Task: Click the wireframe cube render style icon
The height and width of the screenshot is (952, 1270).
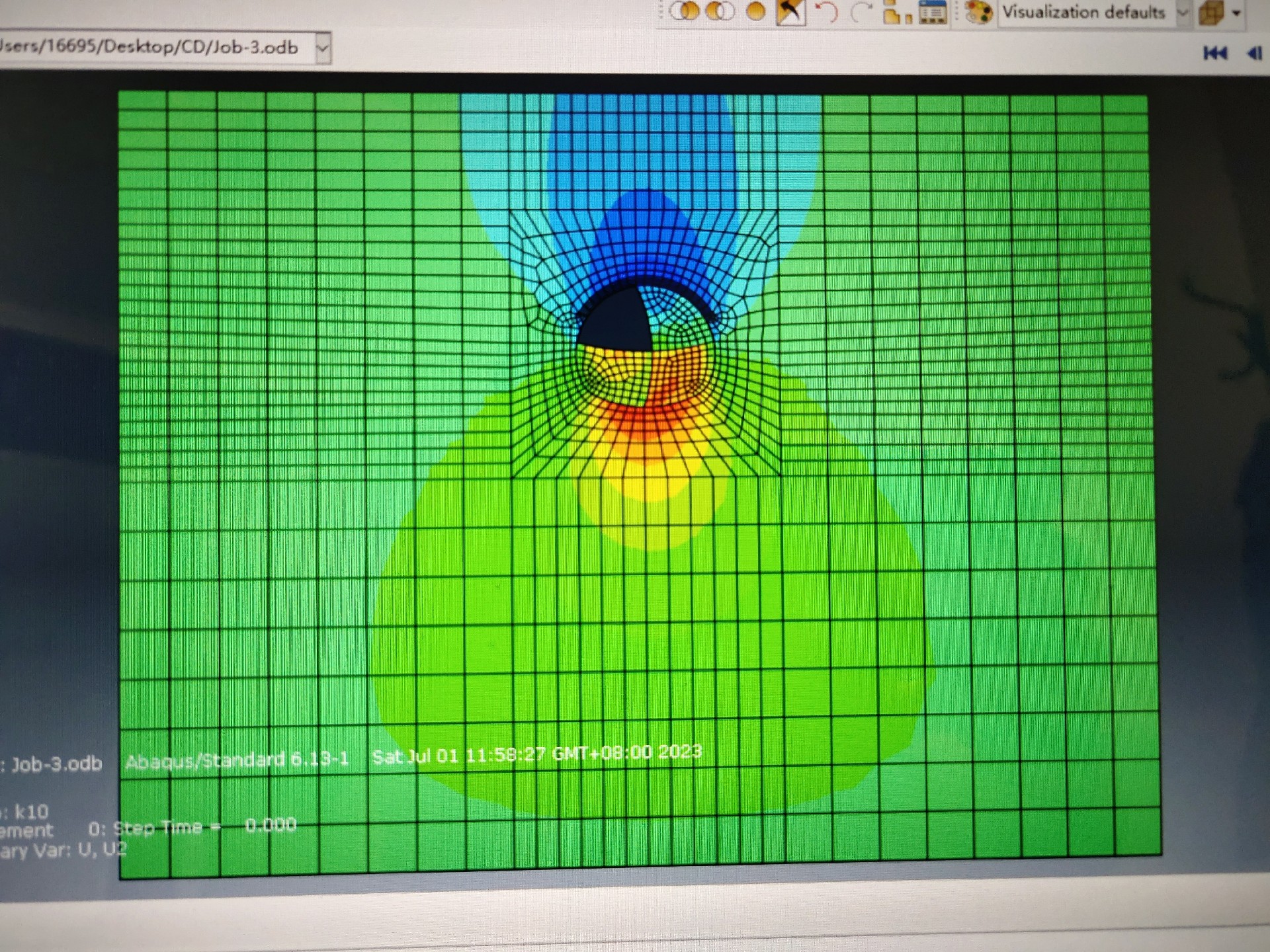Action: coord(1212,13)
